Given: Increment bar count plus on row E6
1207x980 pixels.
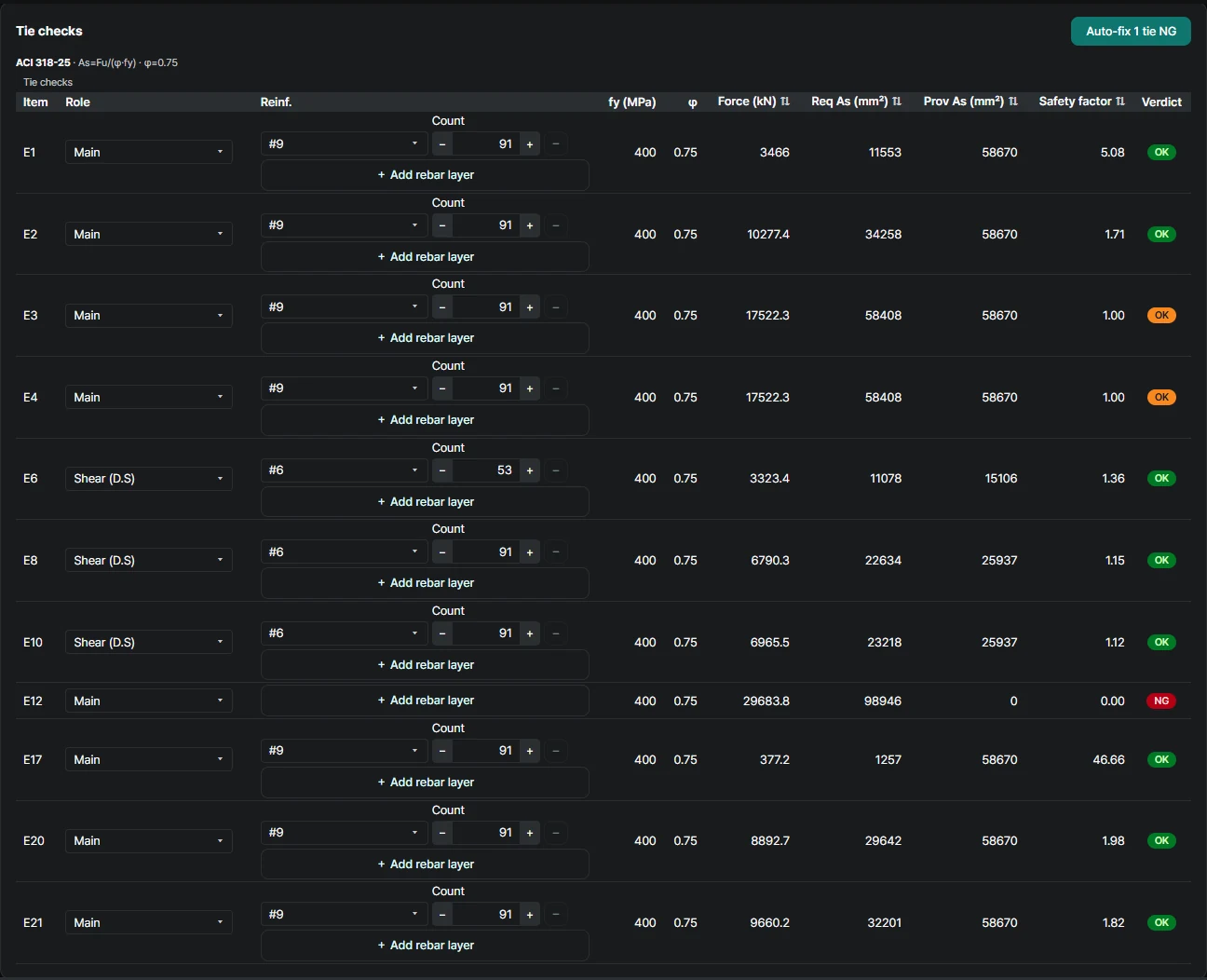Looking at the screenshot, I should [530, 470].
